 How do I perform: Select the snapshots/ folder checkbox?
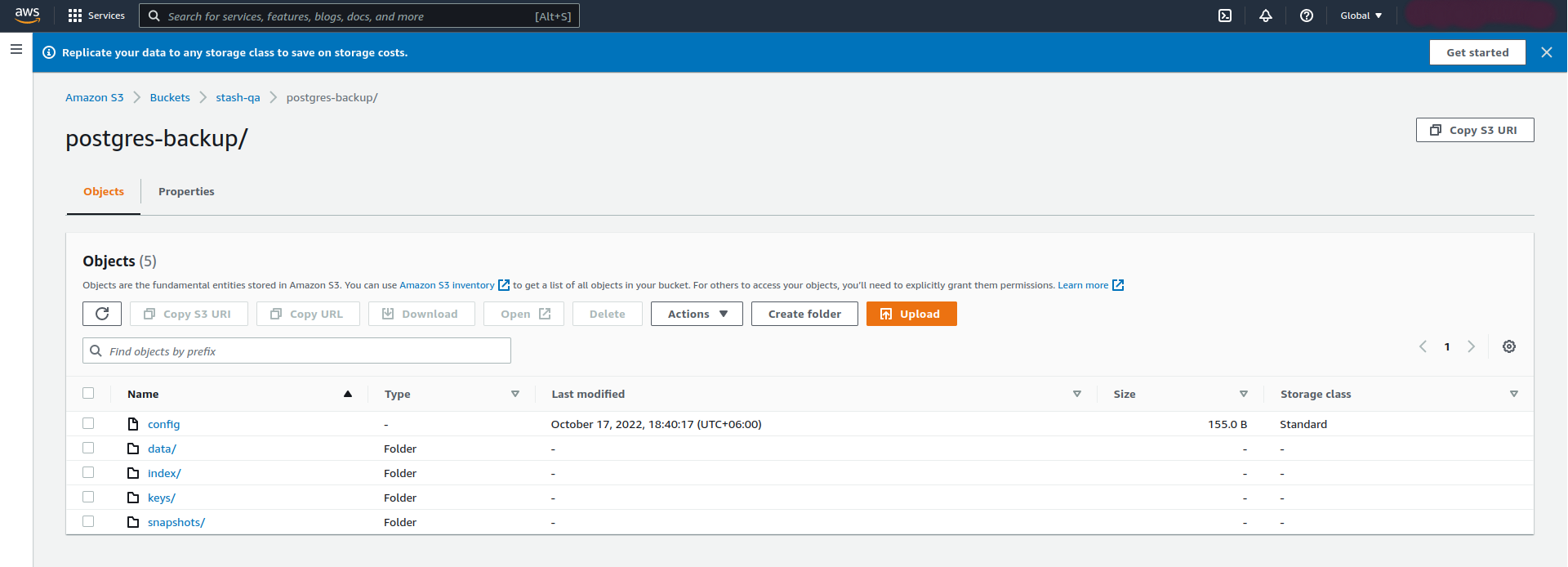point(88,521)
